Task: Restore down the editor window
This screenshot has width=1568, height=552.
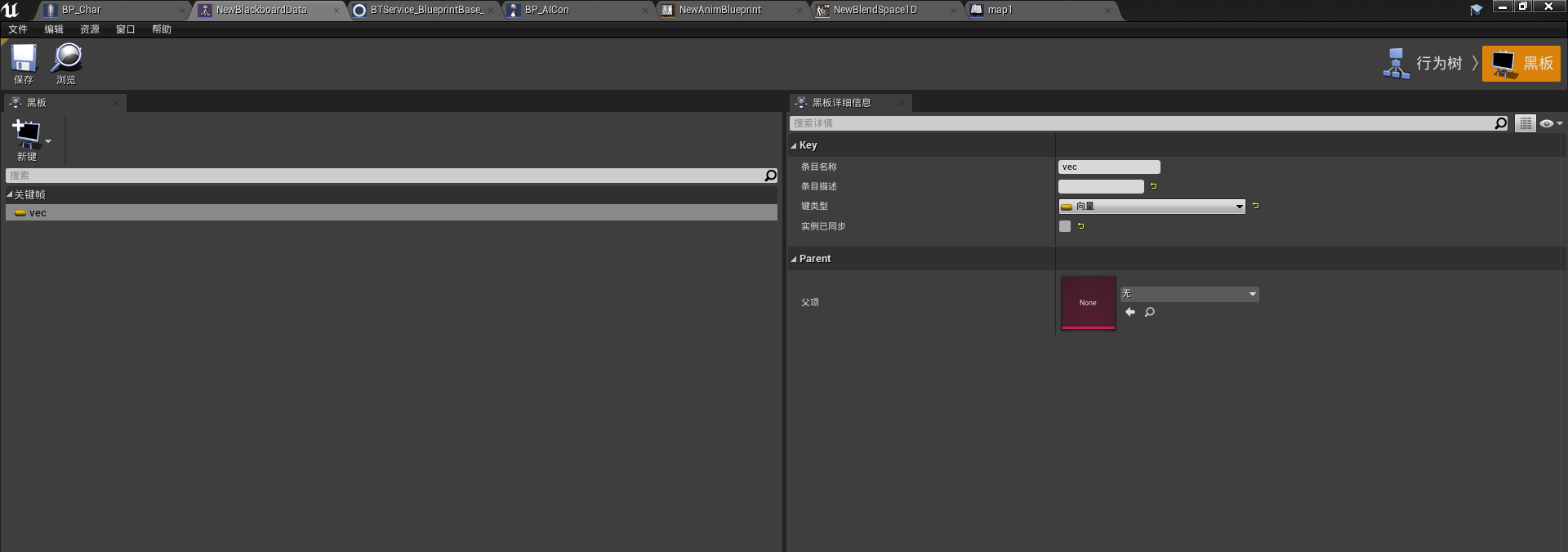Action: (1523, 7)
